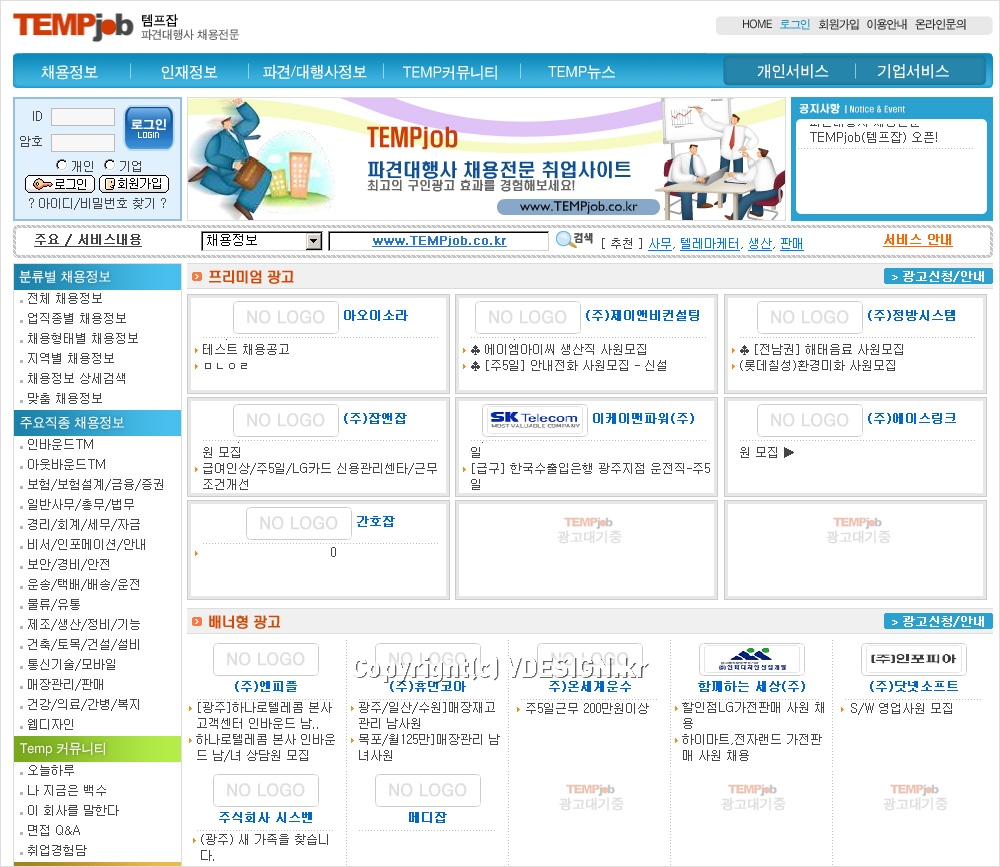Click 함께하는 세상(주) logo image

click(x=752, y=660)
